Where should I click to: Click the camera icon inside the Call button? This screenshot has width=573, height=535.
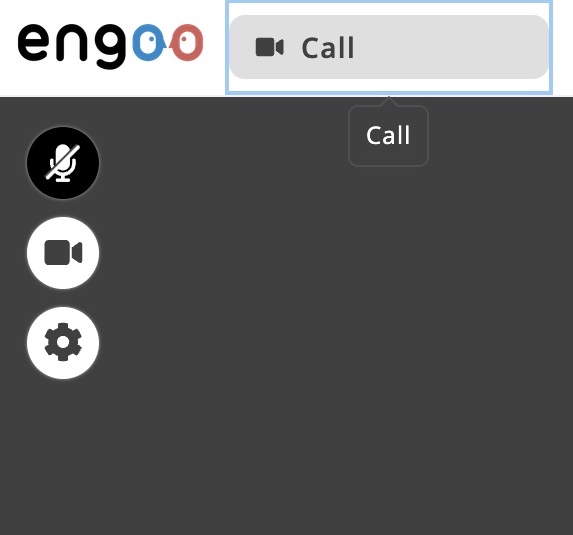point(270,48)
